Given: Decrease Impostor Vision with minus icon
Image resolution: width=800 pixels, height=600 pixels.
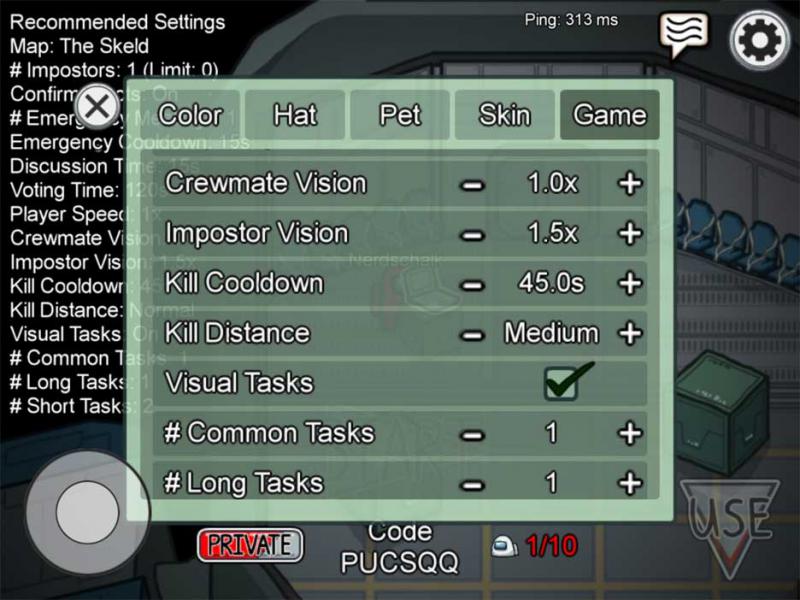Looking at the screenshot, I should 472,235.
